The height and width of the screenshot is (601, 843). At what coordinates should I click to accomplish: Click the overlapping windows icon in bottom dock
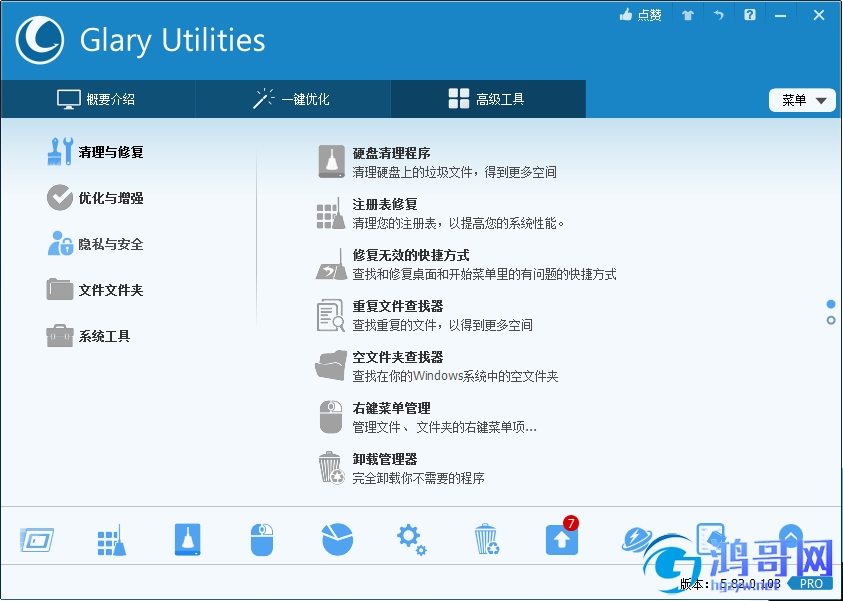pyautogui.click(x=37, y=540)
